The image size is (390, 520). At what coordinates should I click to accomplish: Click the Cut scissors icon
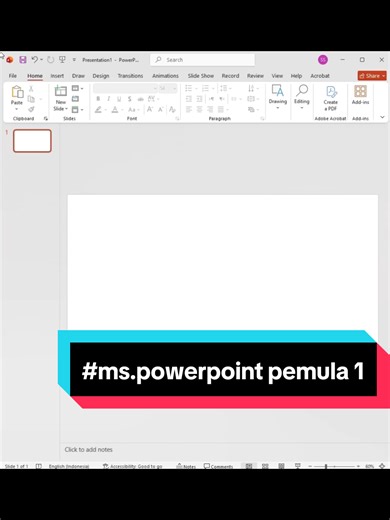coord(31,88)
